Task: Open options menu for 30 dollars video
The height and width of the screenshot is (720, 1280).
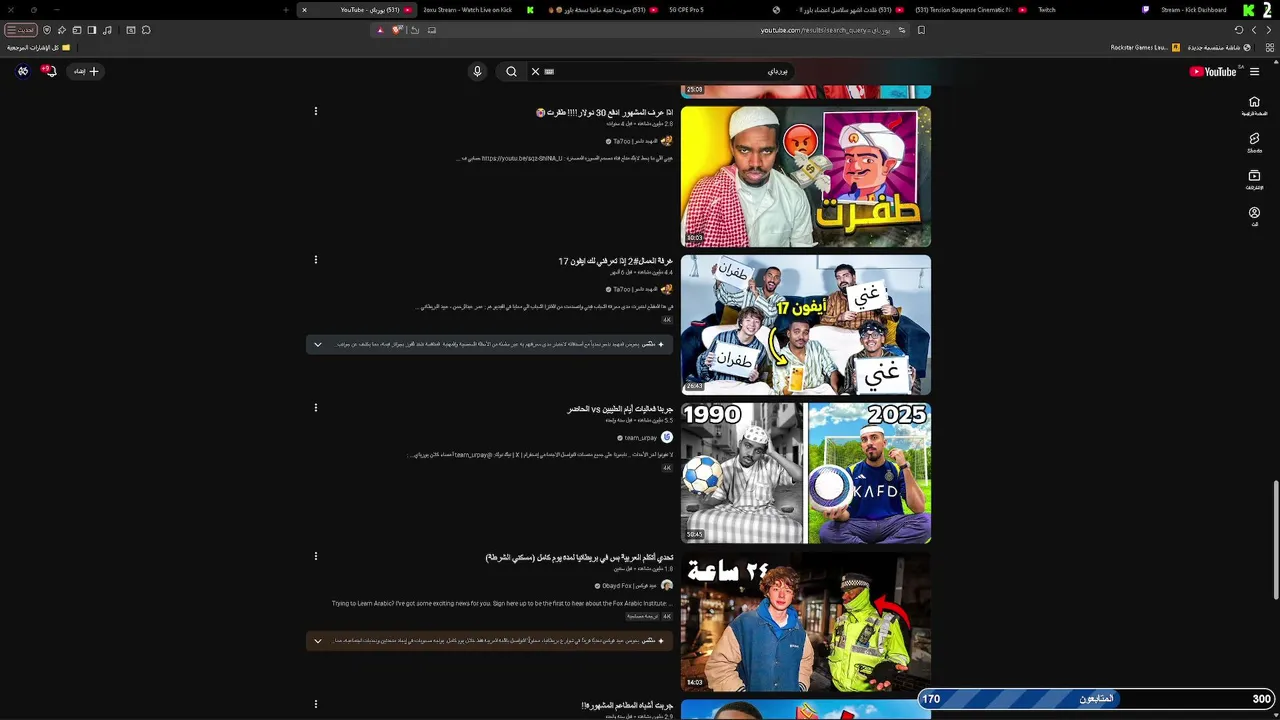Action: pos(316,111)
